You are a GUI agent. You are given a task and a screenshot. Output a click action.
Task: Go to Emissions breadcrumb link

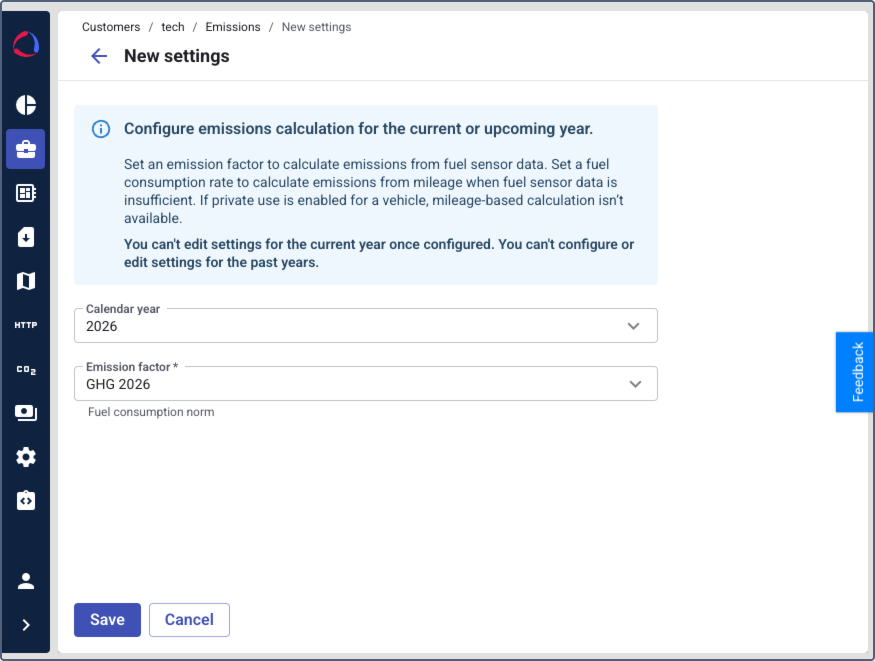tap(233, 27)
